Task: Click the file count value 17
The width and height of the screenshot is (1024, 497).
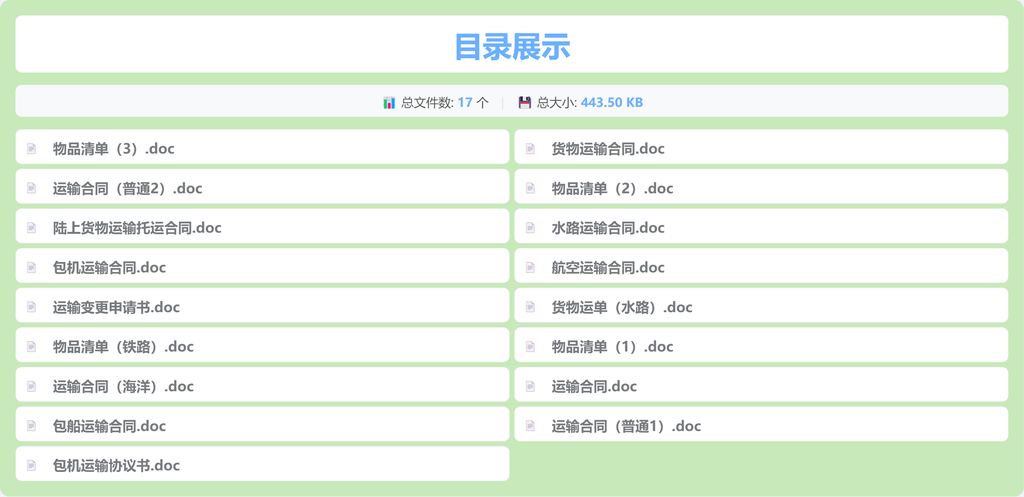Action: click(x=465, y=103)
